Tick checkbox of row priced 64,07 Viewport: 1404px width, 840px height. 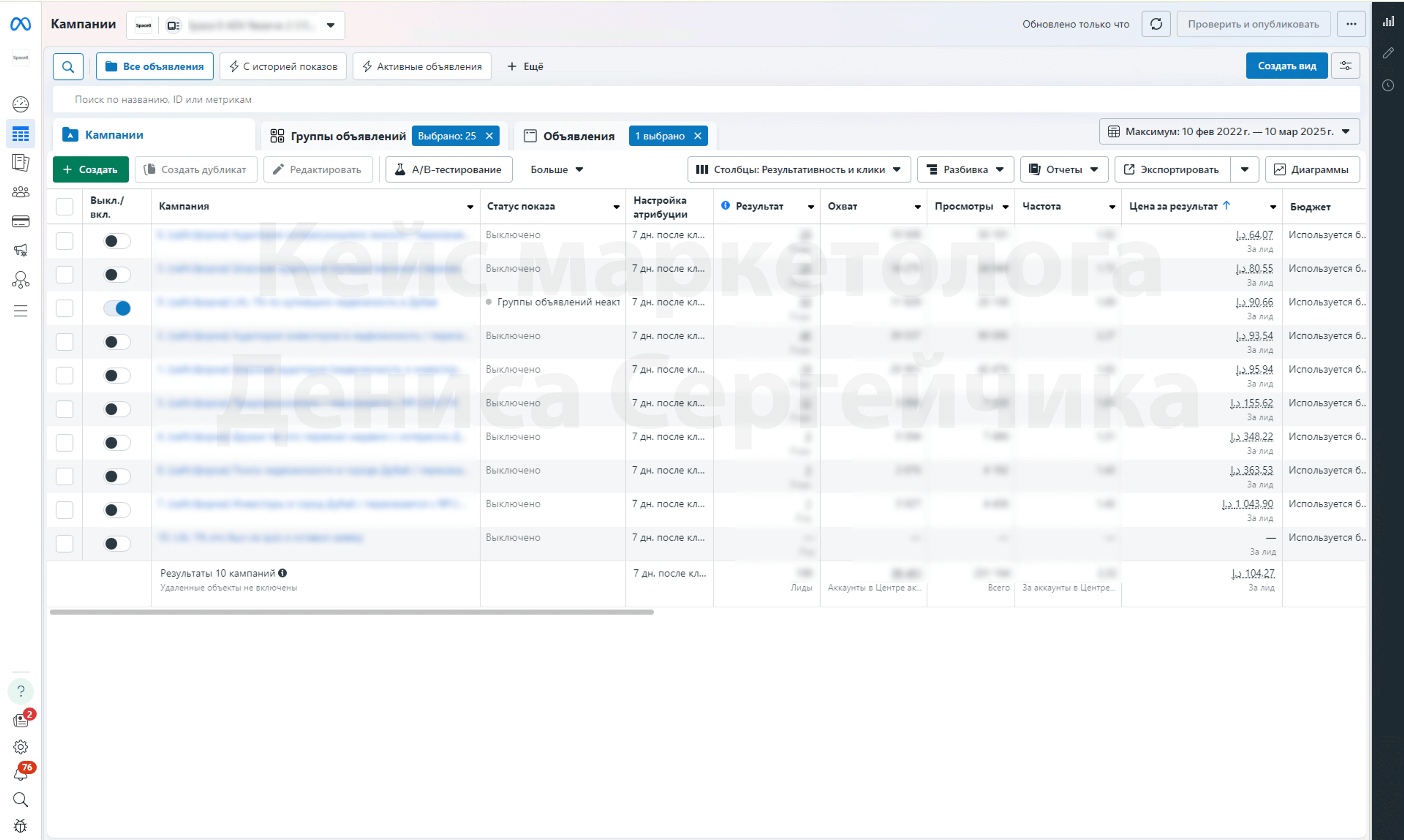[64, 241]
